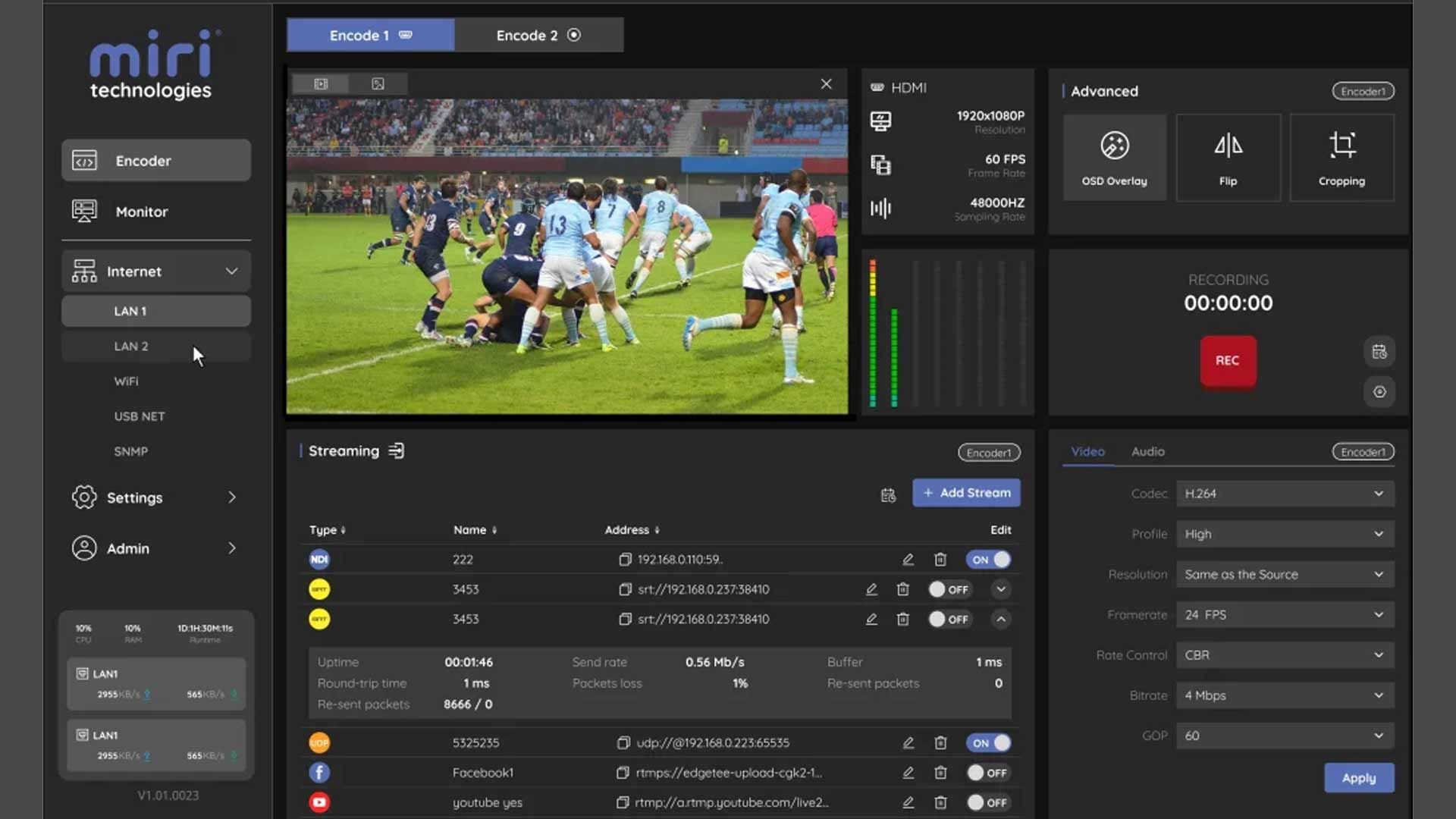Open streaming schedule calendar icon
Image resolution: width=1456 pixels, height=819 pixels.
(x=888, y=495)
